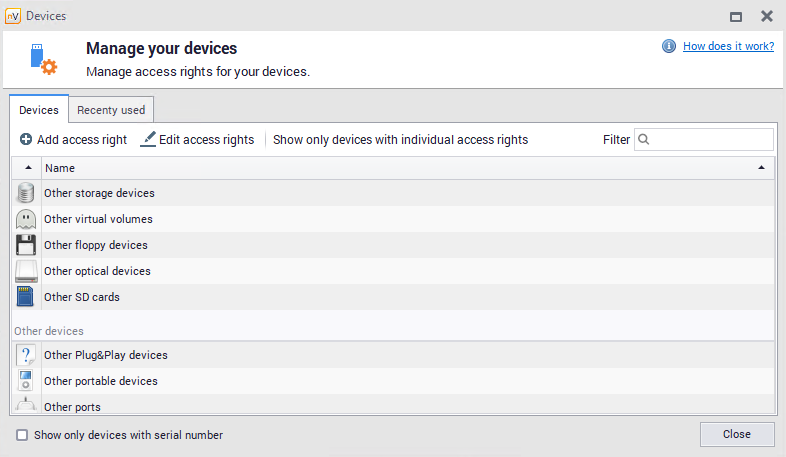786x457 pixels.
Task: Switch to the Recenty used tab
Action: [111, 110]
